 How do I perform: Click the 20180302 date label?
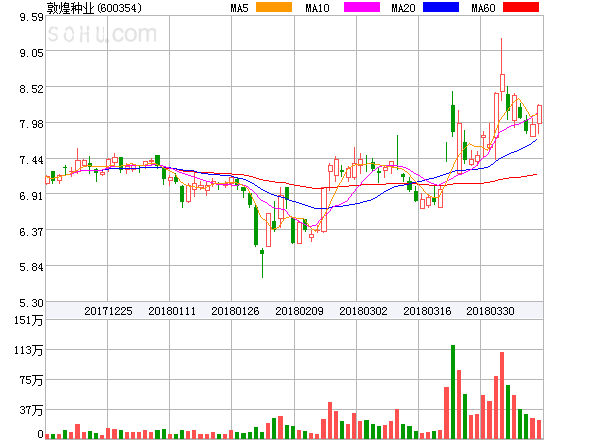(363, 311)
